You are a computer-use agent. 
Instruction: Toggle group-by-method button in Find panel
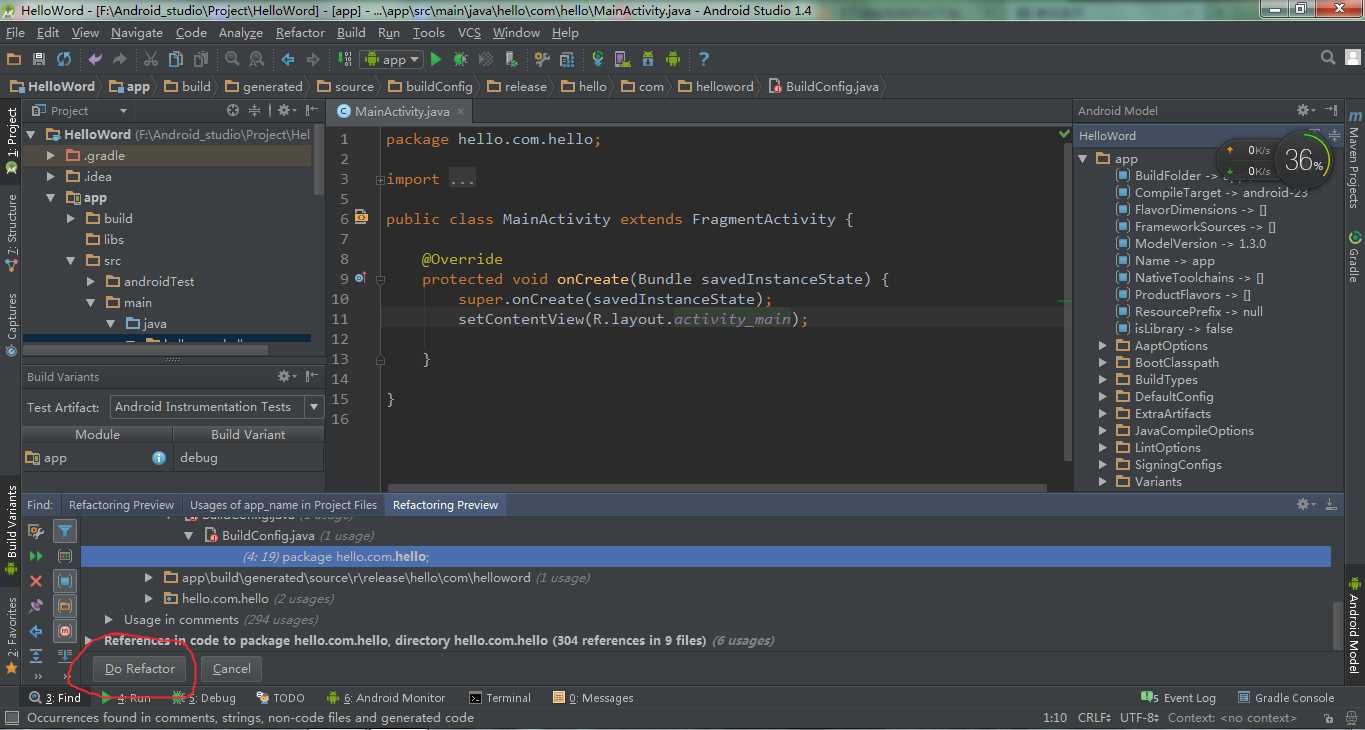64,631
